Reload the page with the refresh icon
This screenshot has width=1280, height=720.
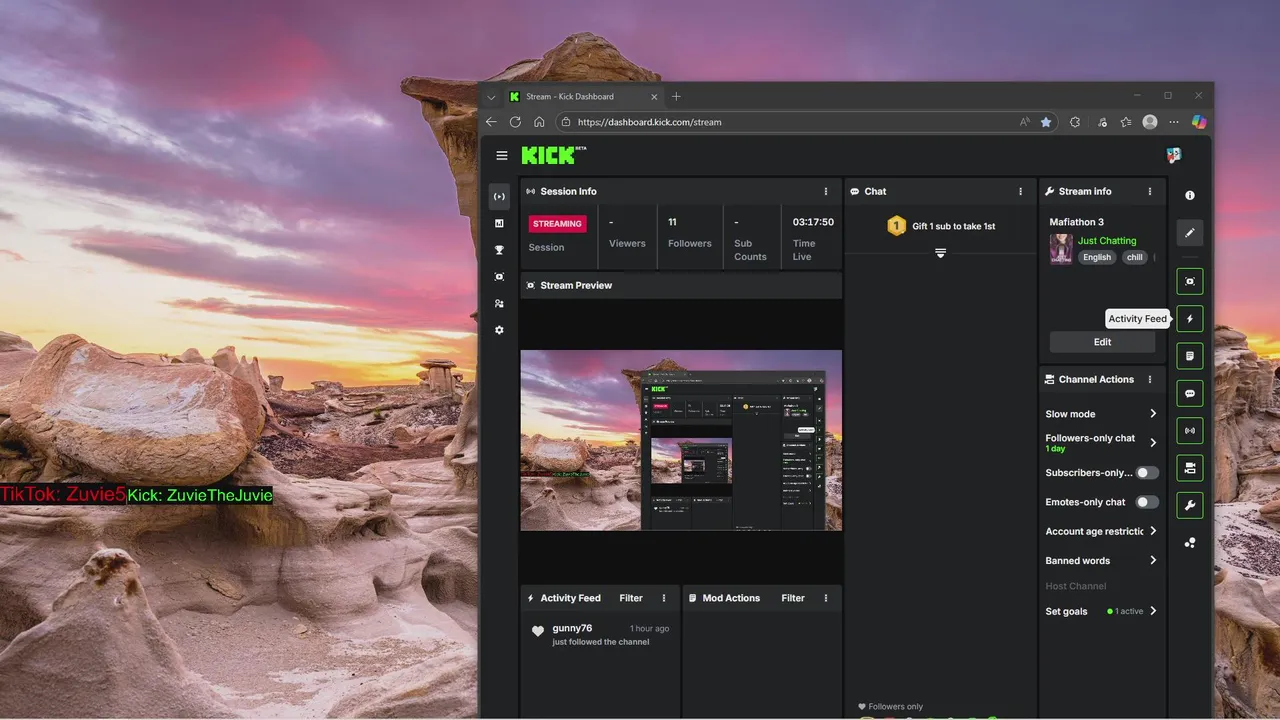click(x=515, y=122)
